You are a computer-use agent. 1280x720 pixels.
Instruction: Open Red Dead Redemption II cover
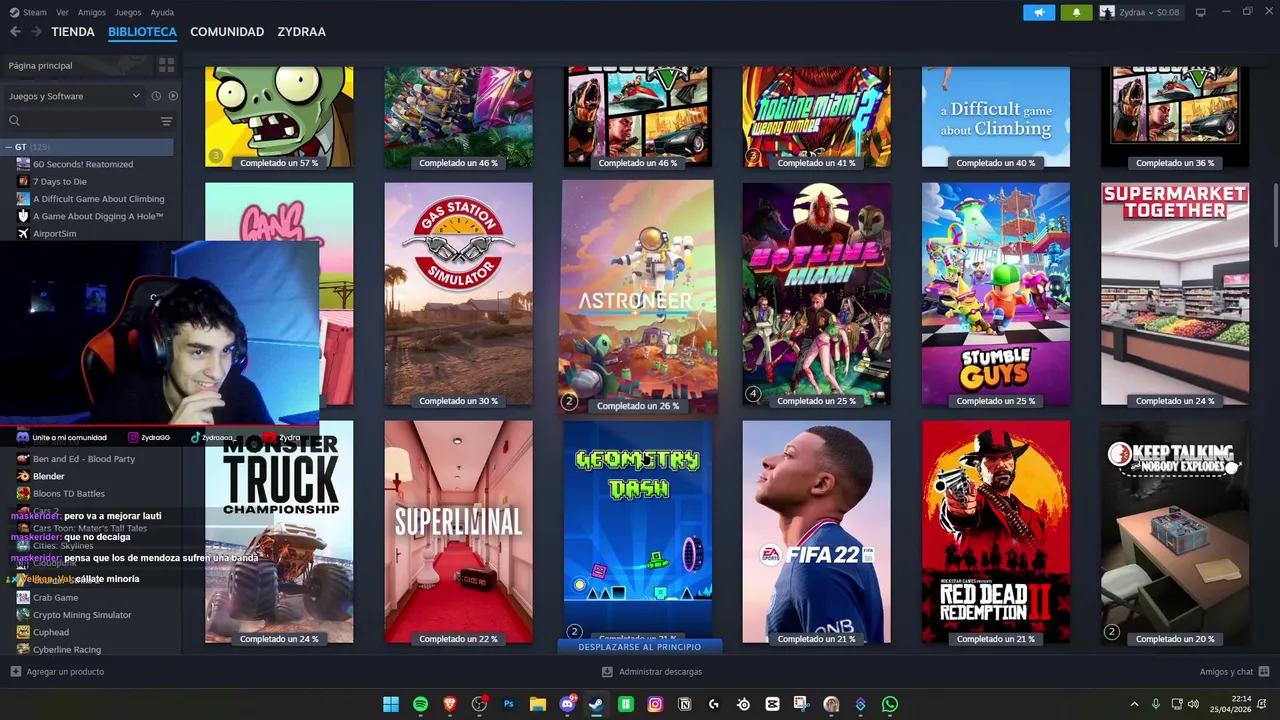point(996,532)
